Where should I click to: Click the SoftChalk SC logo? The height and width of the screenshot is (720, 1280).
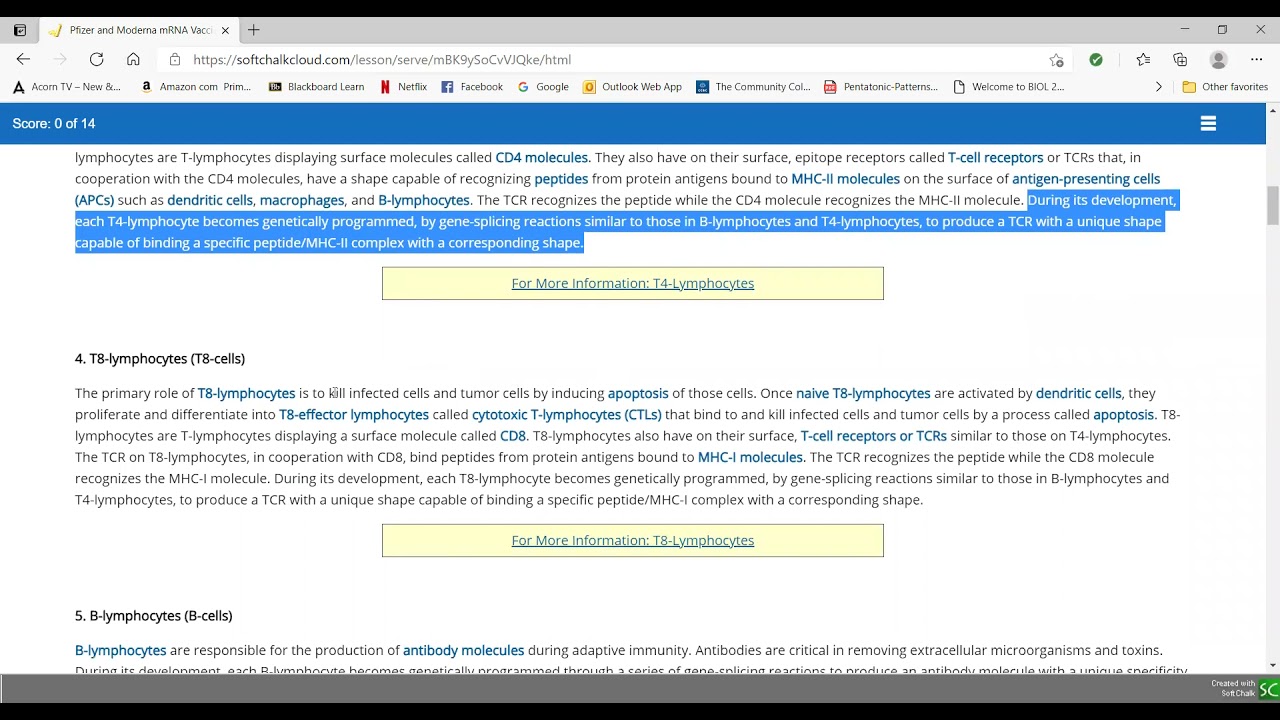1268,689
